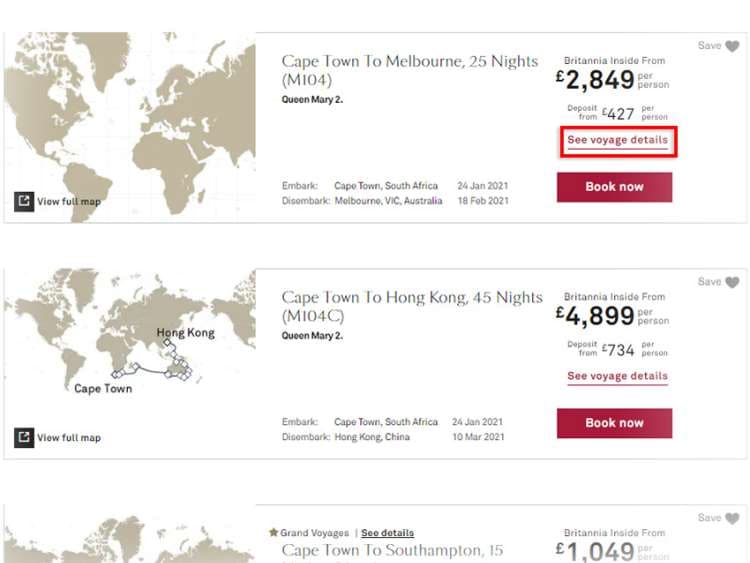Screen dimensions: 750x563
Task: Click the Hong Kong label on the route map
Action: coord(185,333)
